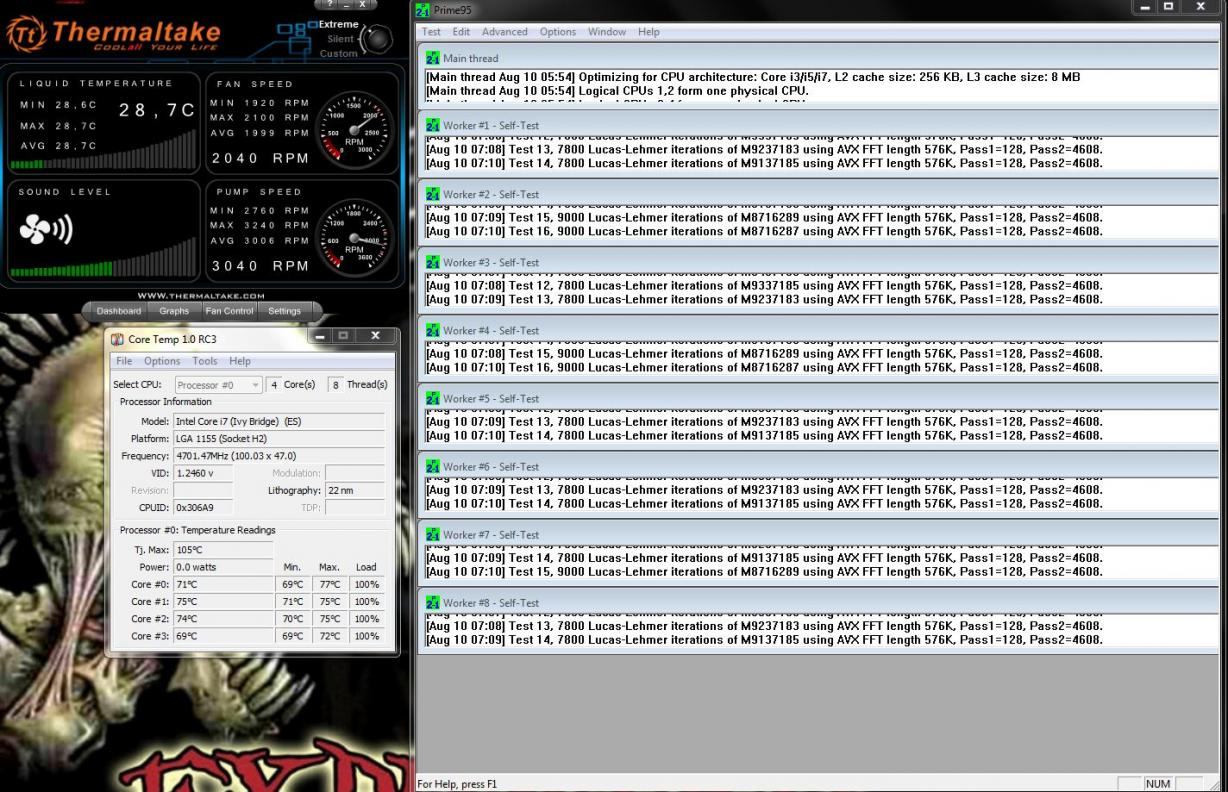Open the Core Temp Options menu
The height and width of the screenshot is (792, 1228).
coord(162,361)
